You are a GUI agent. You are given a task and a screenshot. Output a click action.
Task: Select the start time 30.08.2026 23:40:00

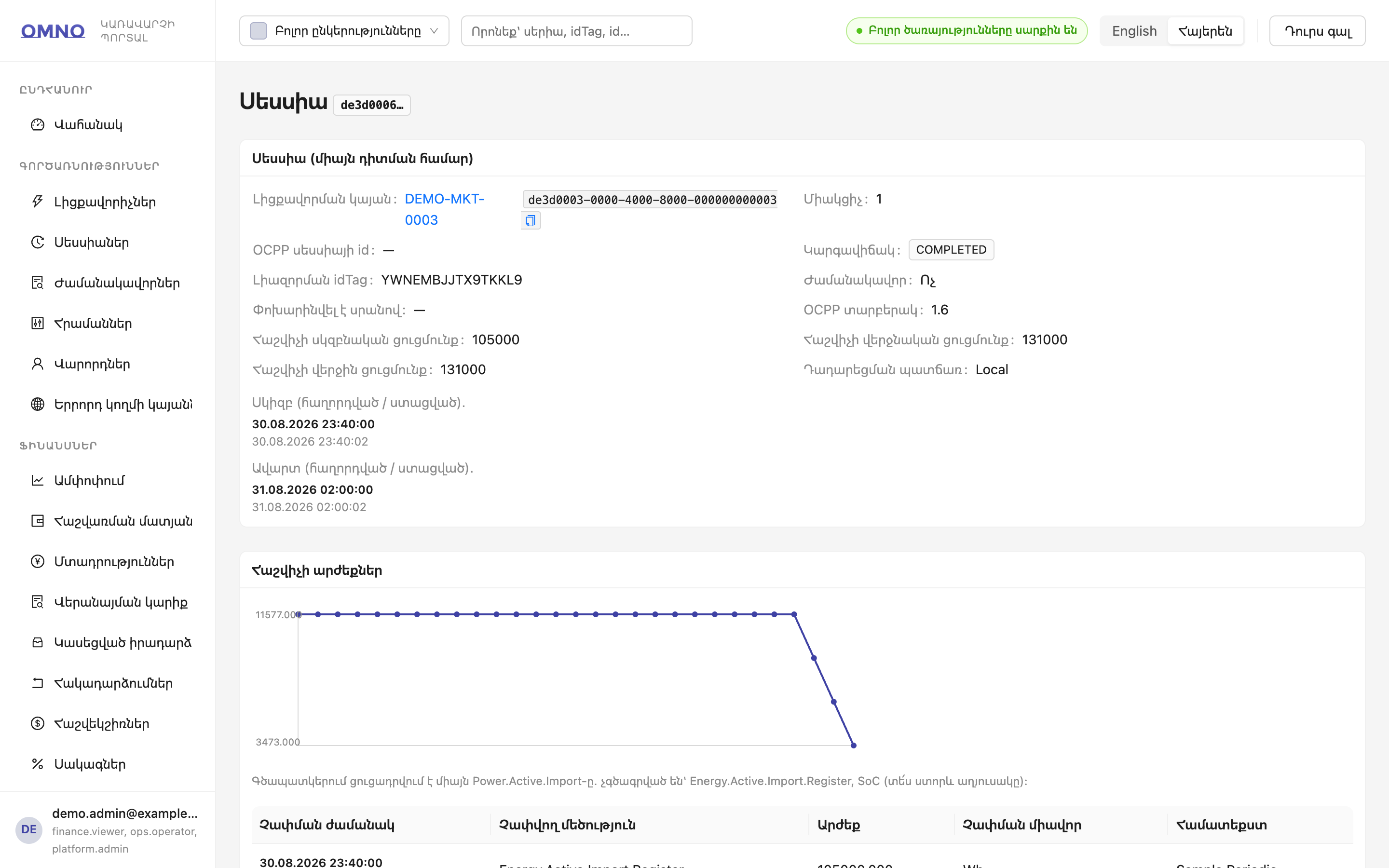pyautogui.click(x=313, y=424)
